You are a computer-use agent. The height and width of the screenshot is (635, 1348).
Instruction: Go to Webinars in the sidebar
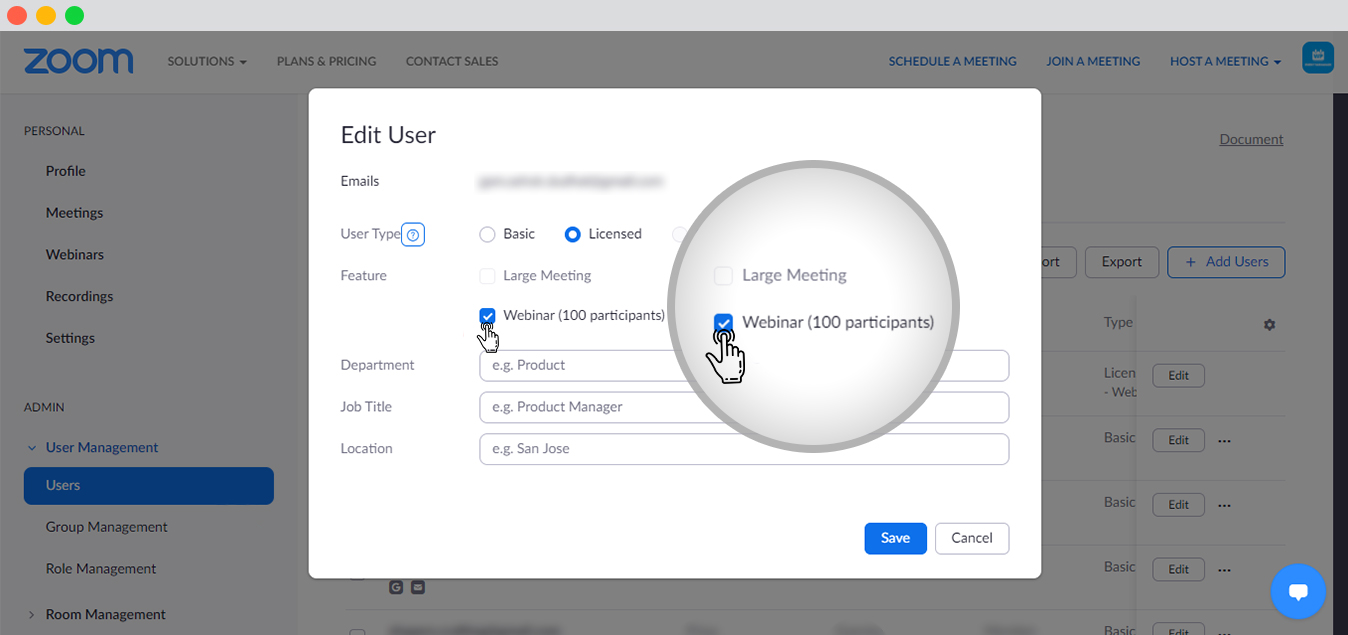click(x=75, y=255)
